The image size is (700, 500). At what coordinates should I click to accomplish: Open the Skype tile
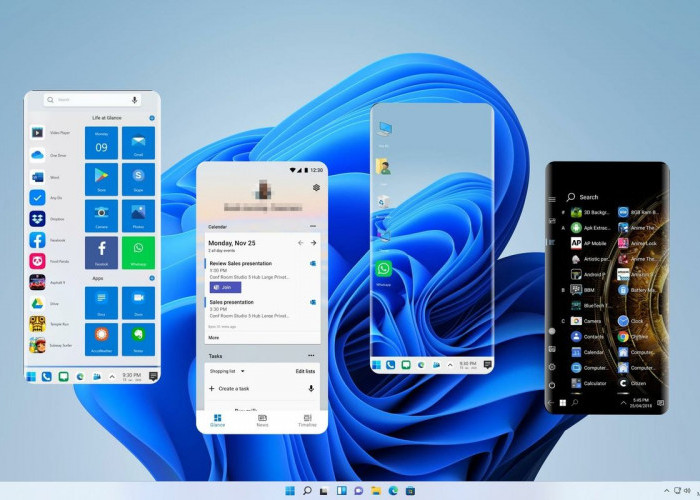[138, 179]
